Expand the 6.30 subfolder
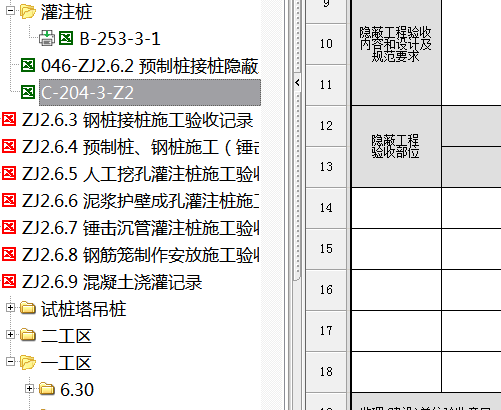This screenshot has height=410, width=501. tap(29, 388)
